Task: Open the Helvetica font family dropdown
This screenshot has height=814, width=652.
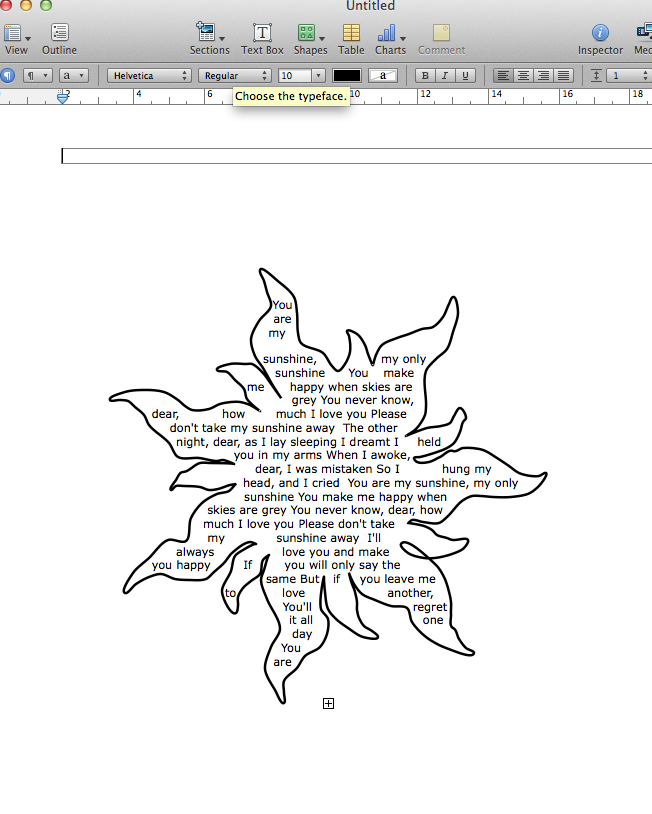Action: point(150,76)
